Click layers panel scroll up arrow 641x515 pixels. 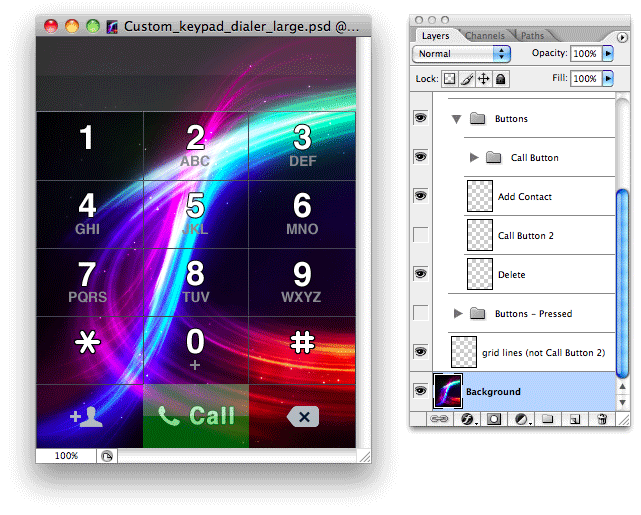coord(622,387)
